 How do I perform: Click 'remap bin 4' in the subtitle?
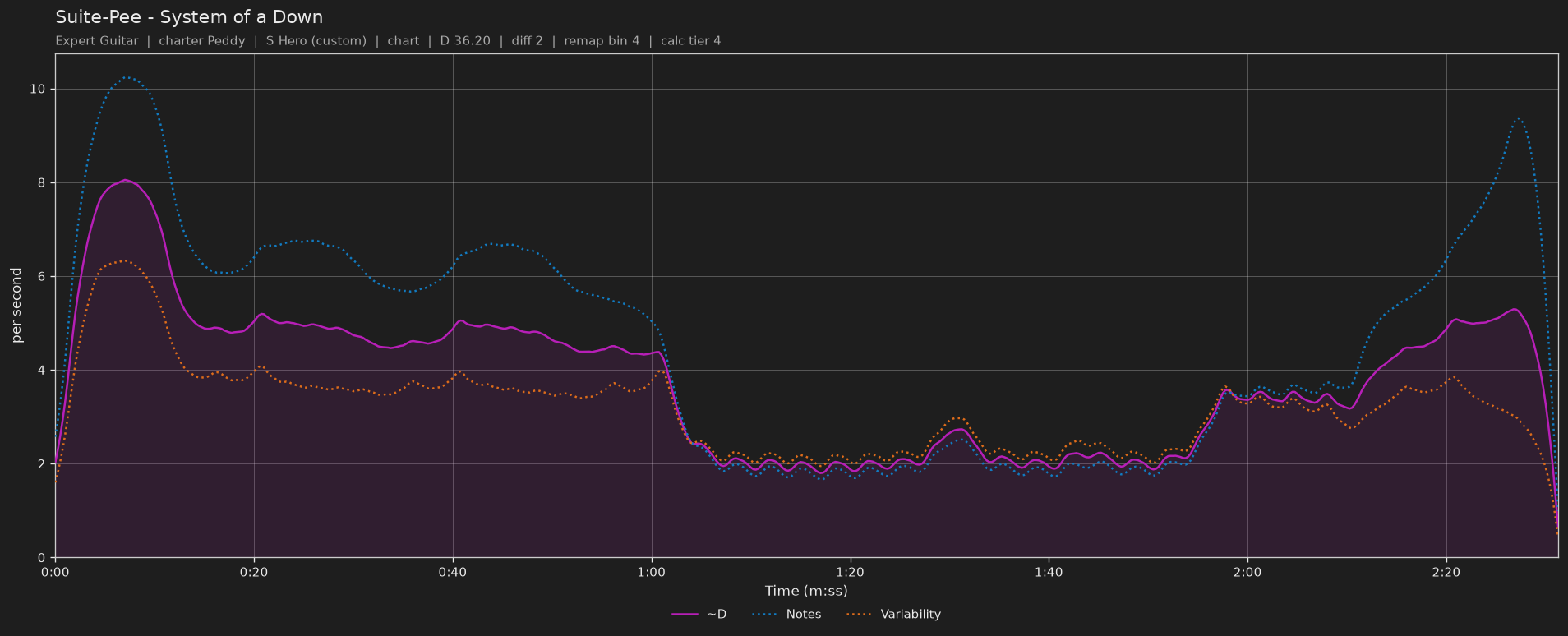tap(602, 41)
